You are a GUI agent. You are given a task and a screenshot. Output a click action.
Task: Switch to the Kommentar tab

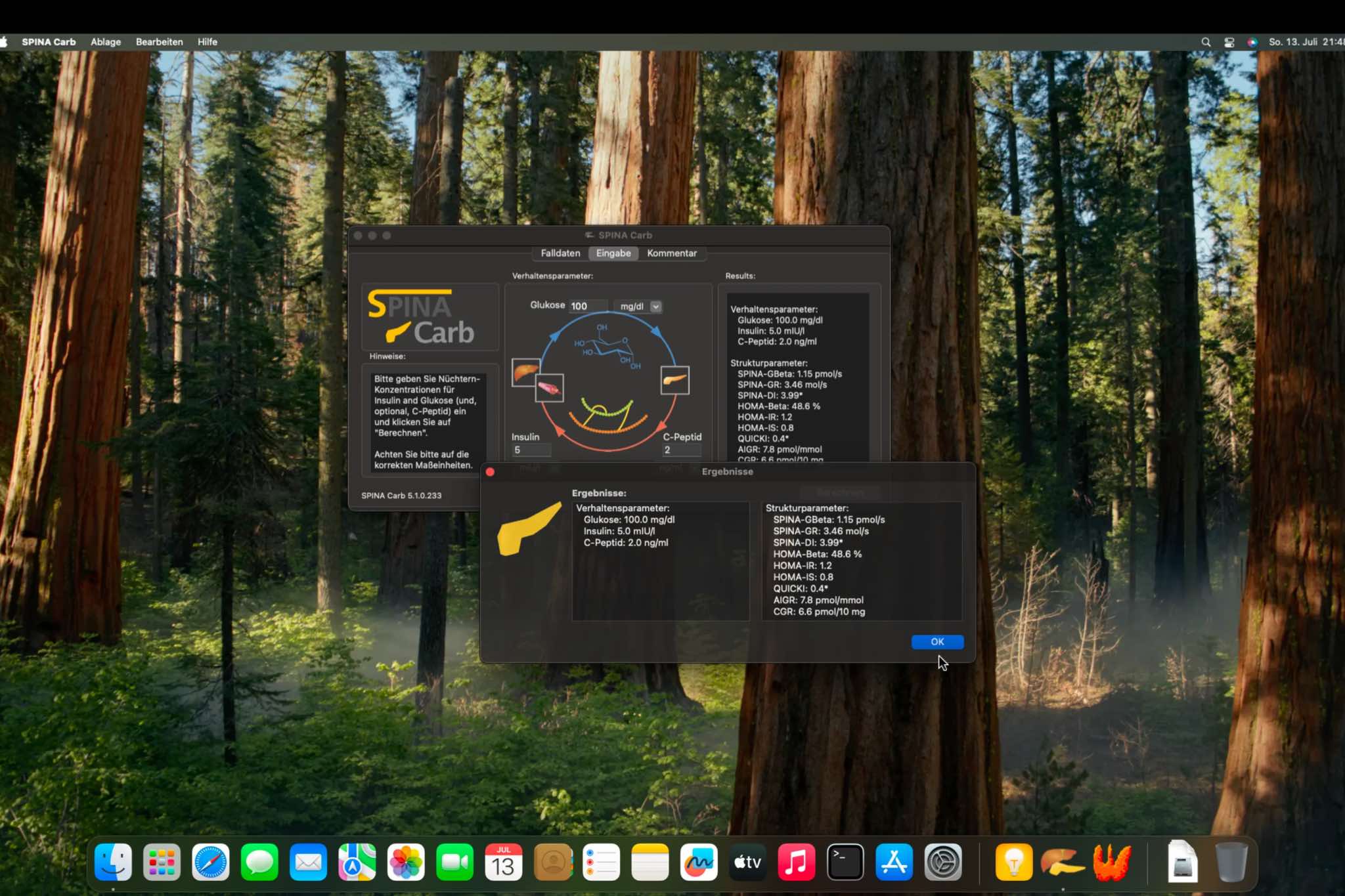671,253
